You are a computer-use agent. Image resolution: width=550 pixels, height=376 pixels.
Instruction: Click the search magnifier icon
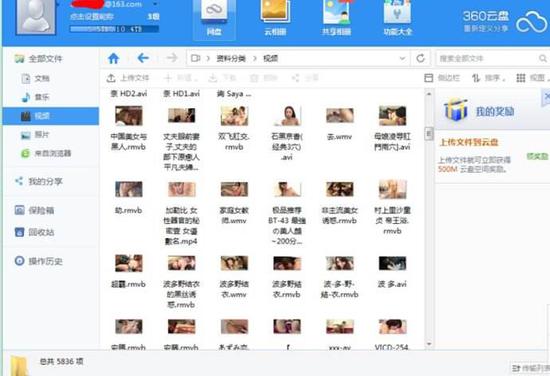click(543, 59)
